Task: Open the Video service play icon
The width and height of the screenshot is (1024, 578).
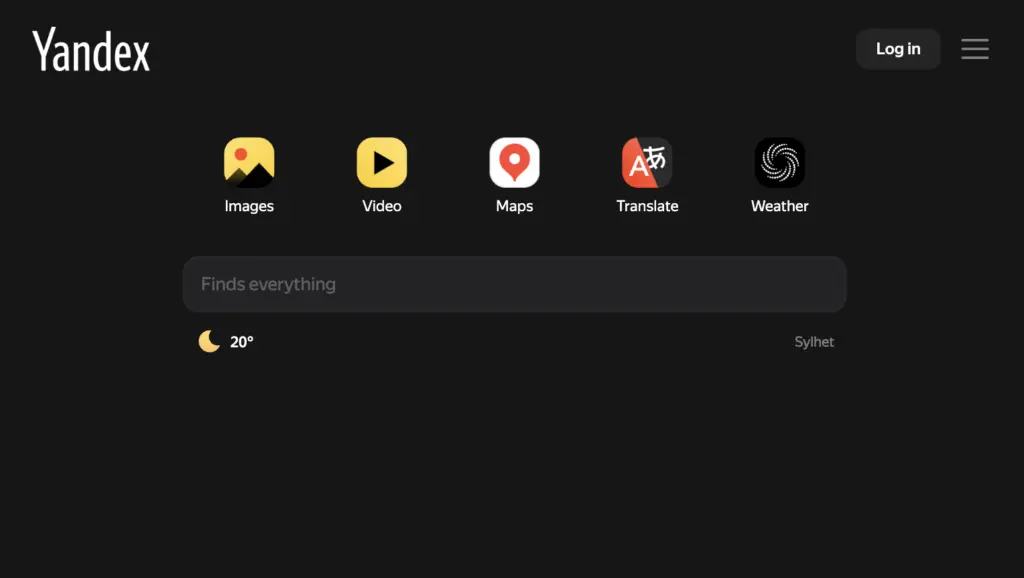Action: (382, 162)
